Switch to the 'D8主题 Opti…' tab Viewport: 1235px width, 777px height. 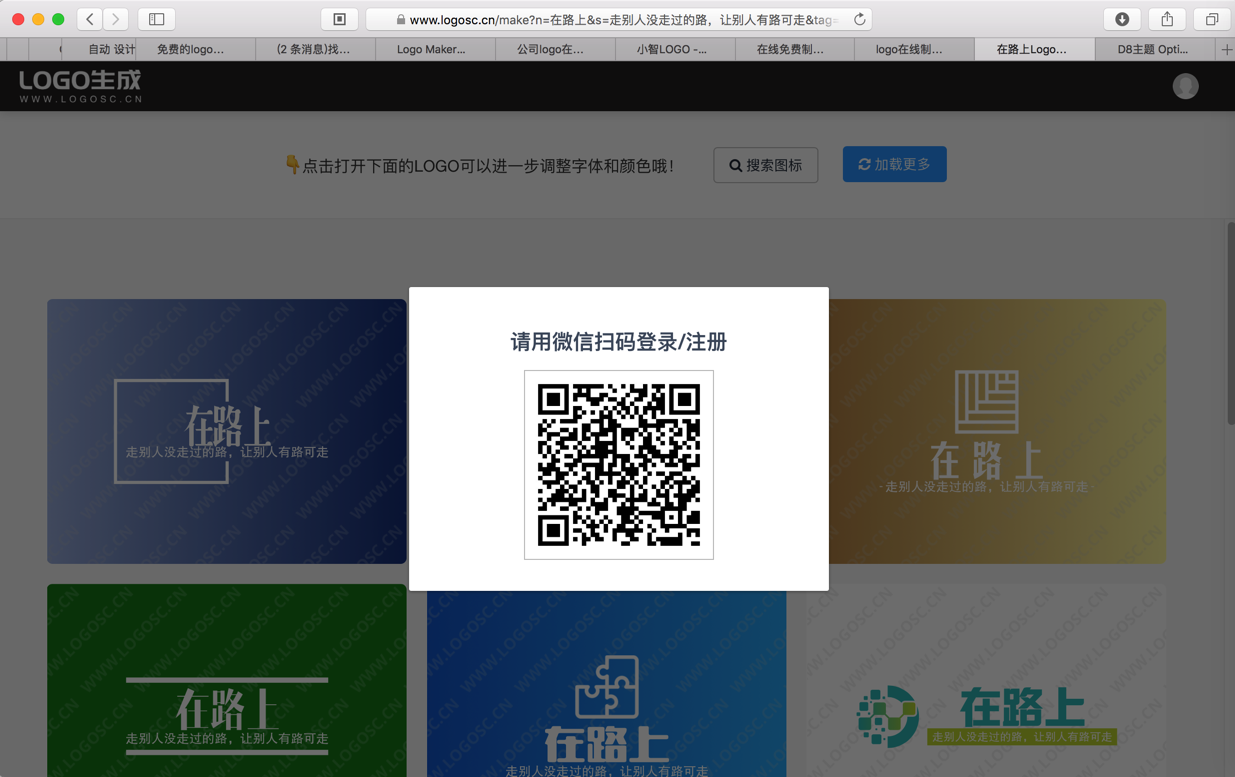1155,49
